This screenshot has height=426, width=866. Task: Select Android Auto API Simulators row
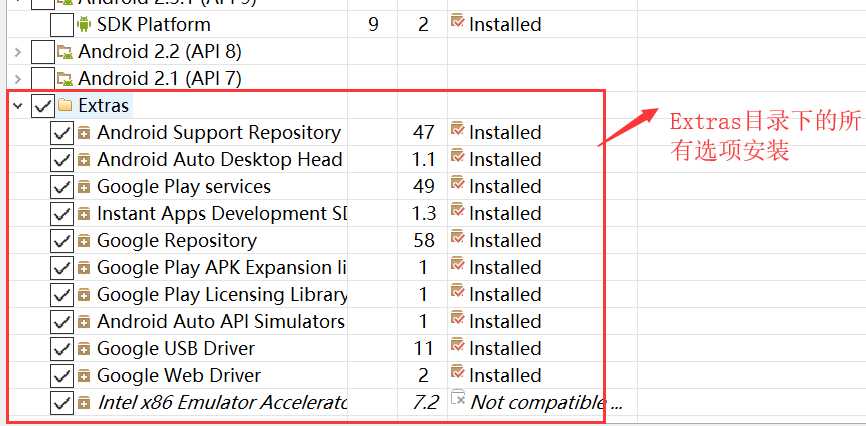221,322
